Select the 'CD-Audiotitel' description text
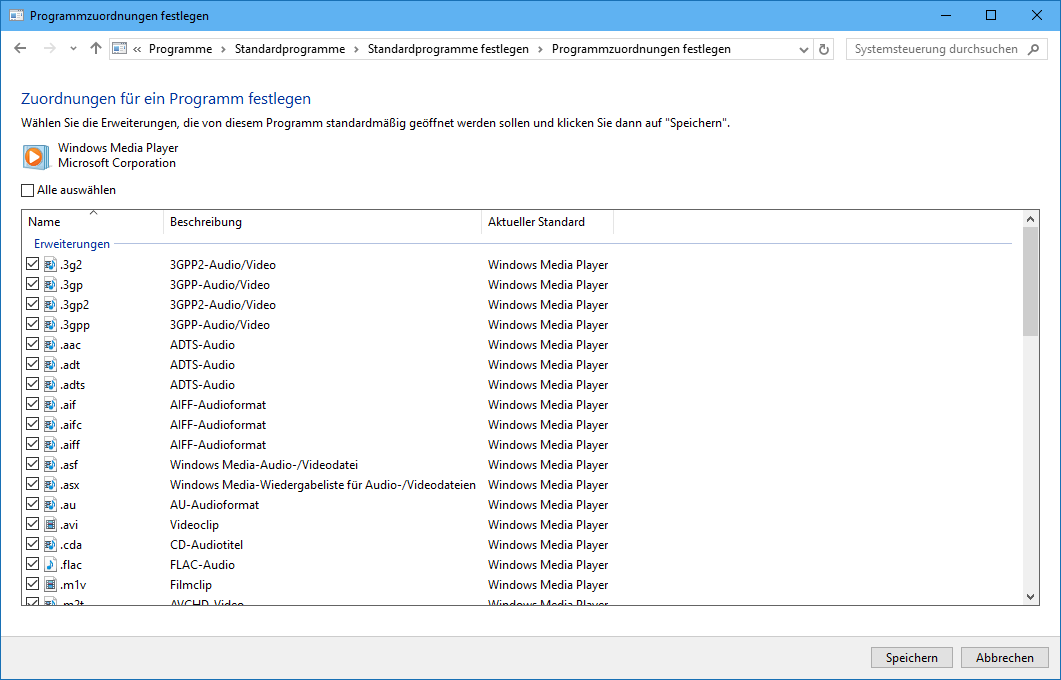The width and height of the screenshot is (1061, 680). point(206,545)
